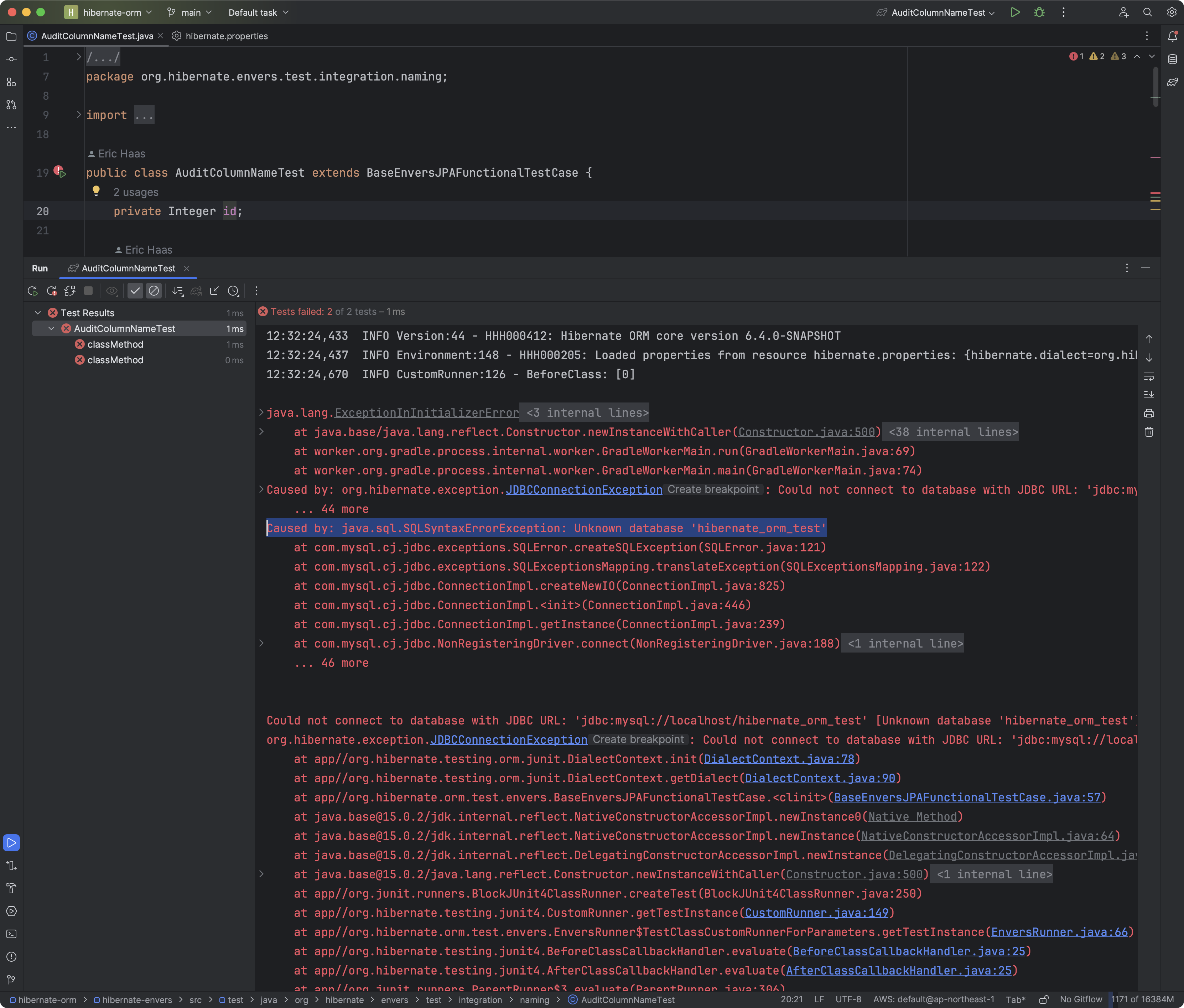Screen dimensions: 1184x1008
Task: Expand the folded import block
Action: pyautogui.click(x=79, y=115)
